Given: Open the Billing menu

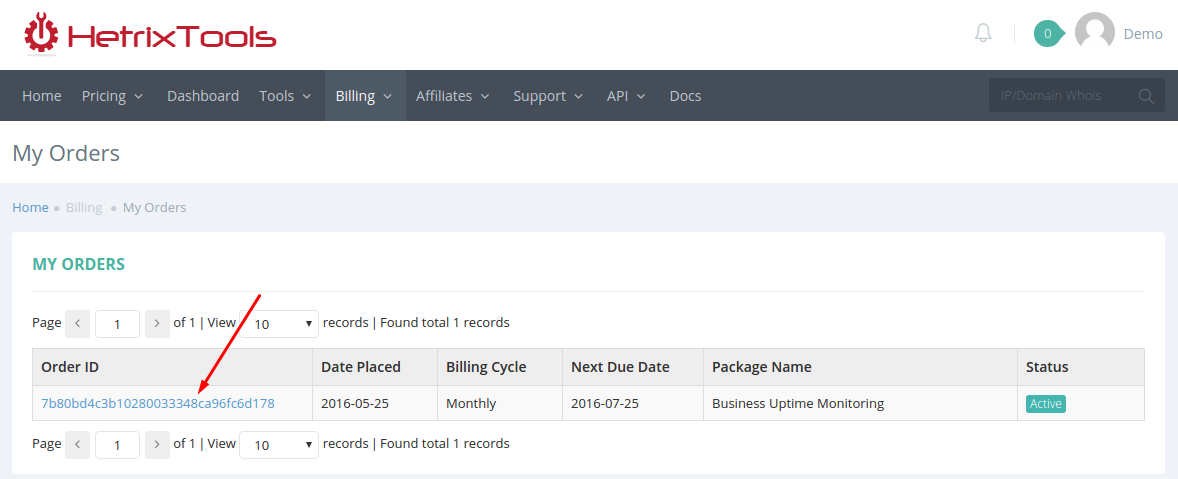Looking at the screenshot, I should click(365, 96).
